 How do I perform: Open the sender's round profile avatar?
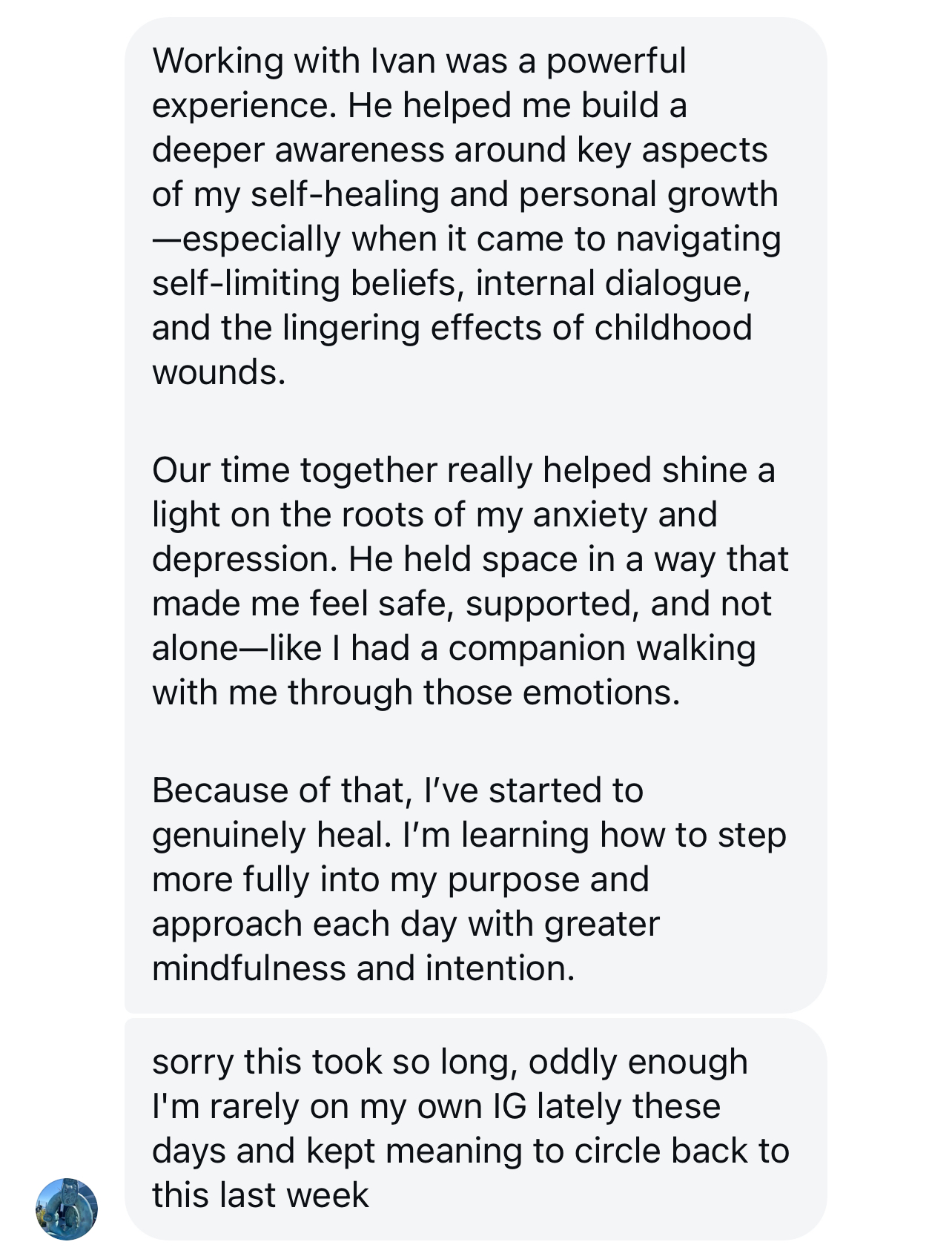pos(67,1209)
